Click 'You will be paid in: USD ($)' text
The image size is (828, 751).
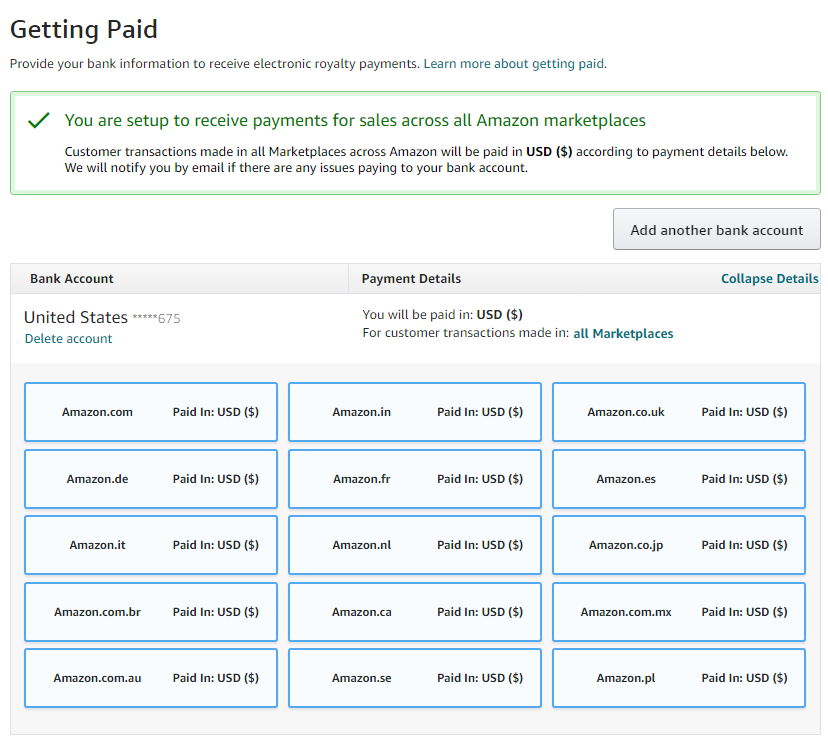[x=443, y=315]
